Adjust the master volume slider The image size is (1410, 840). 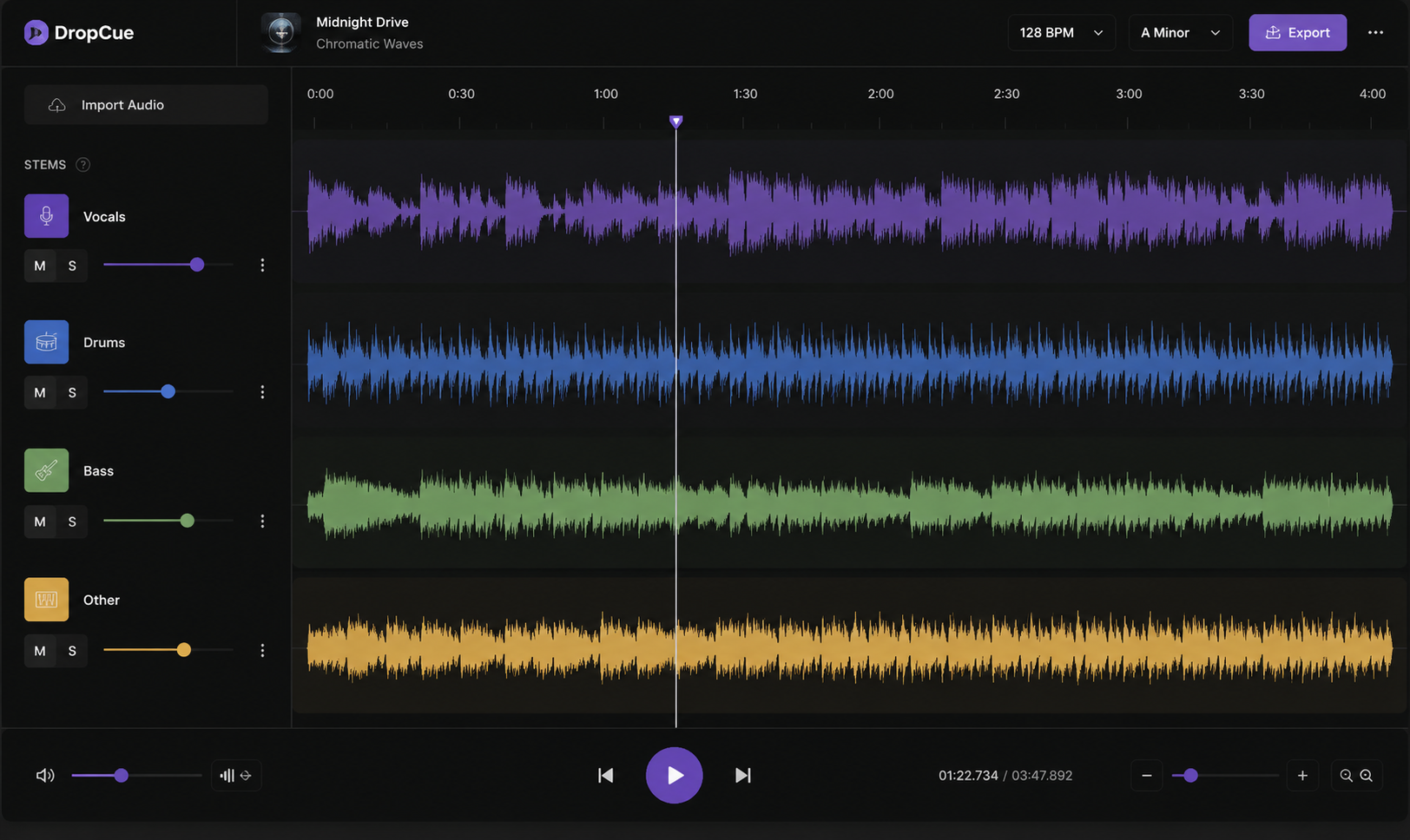coord(136,776)
